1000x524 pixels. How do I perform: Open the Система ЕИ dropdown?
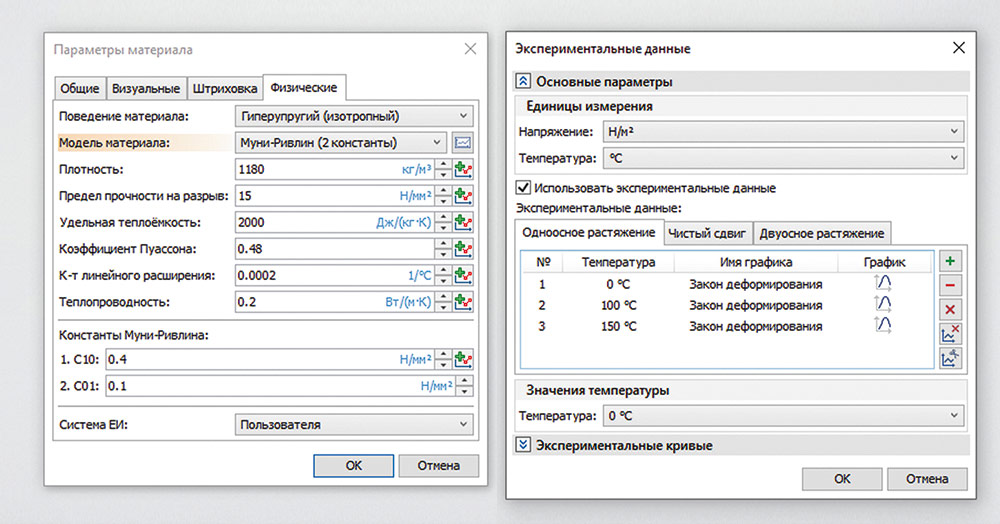[353, 425]
